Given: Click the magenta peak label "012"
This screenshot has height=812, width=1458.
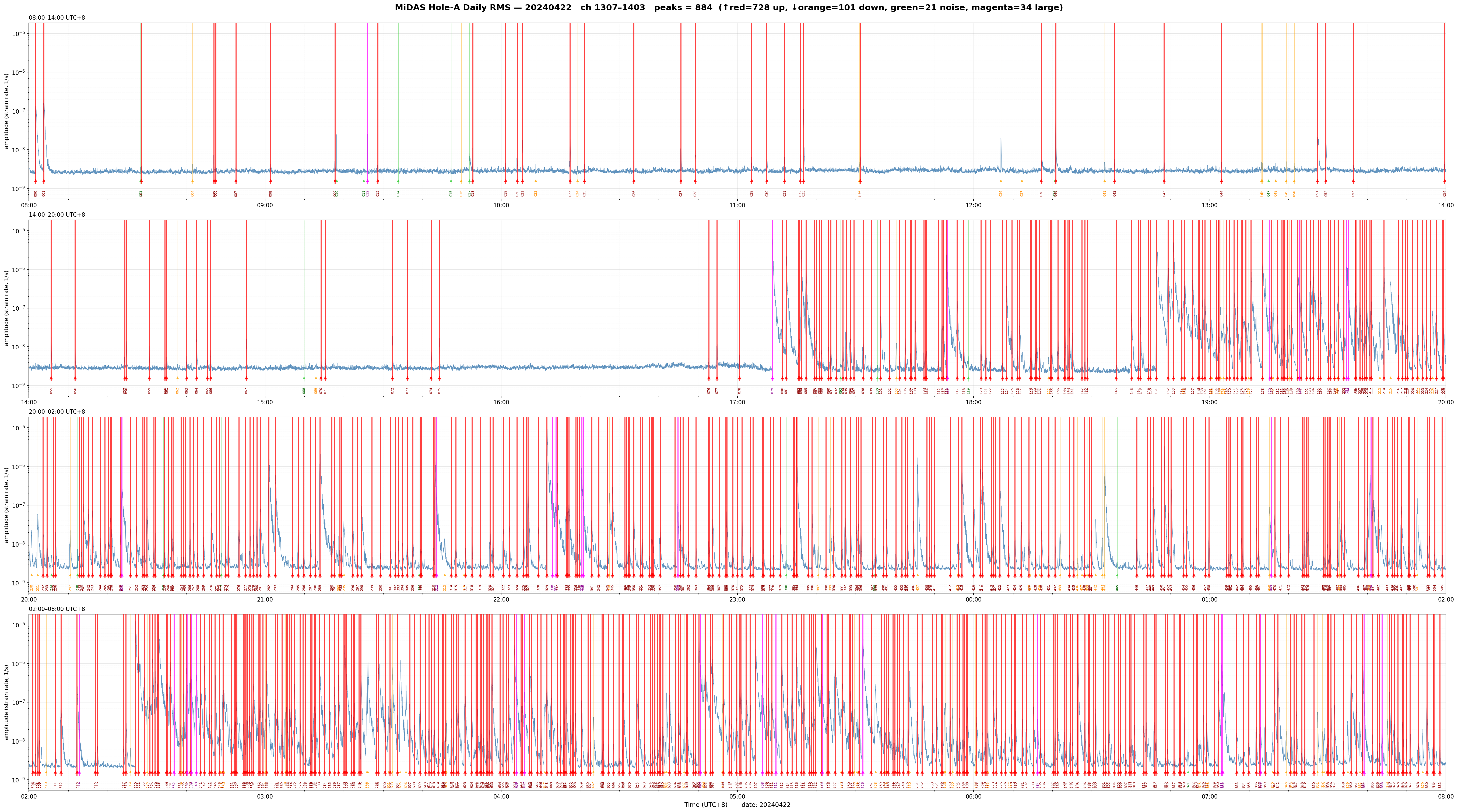Looking at the screenshot, I should (367, 194).
